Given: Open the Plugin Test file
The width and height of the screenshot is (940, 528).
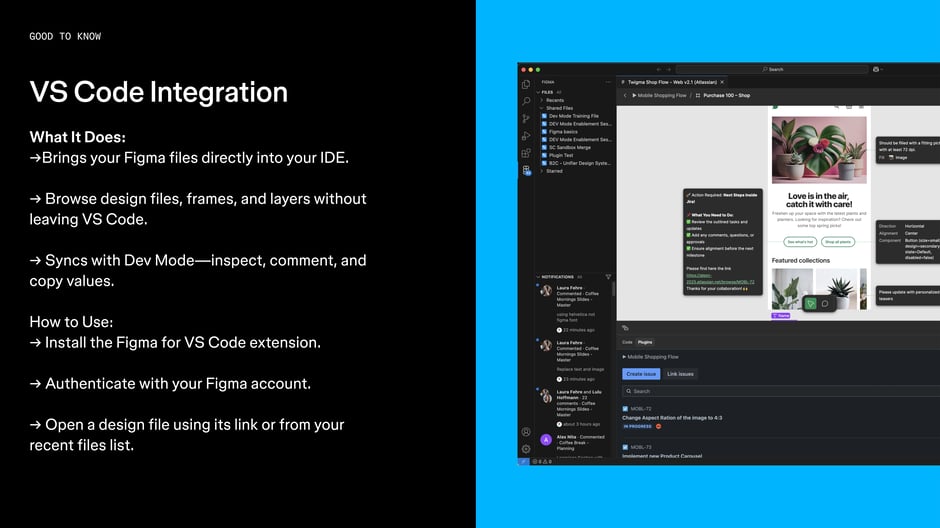Looking at the screenshot, I should click(561, 155).
